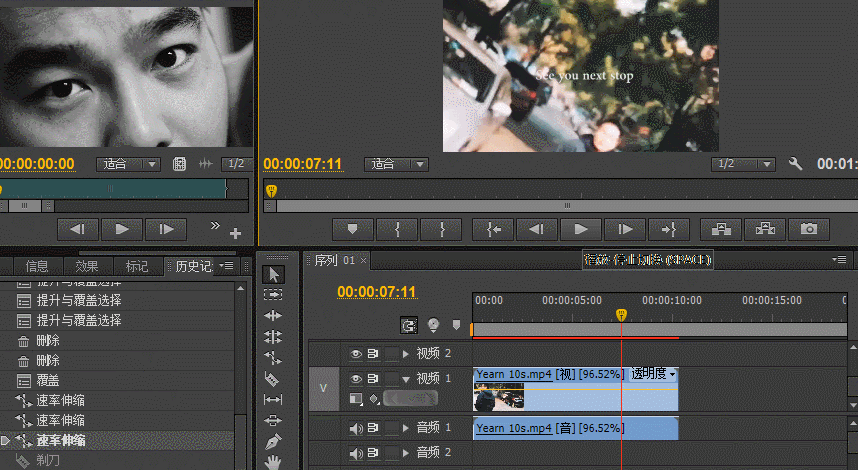Activate the Track Select tool
Screen dimensions: 858x470
pyautogui.click(x=273, y=295)
